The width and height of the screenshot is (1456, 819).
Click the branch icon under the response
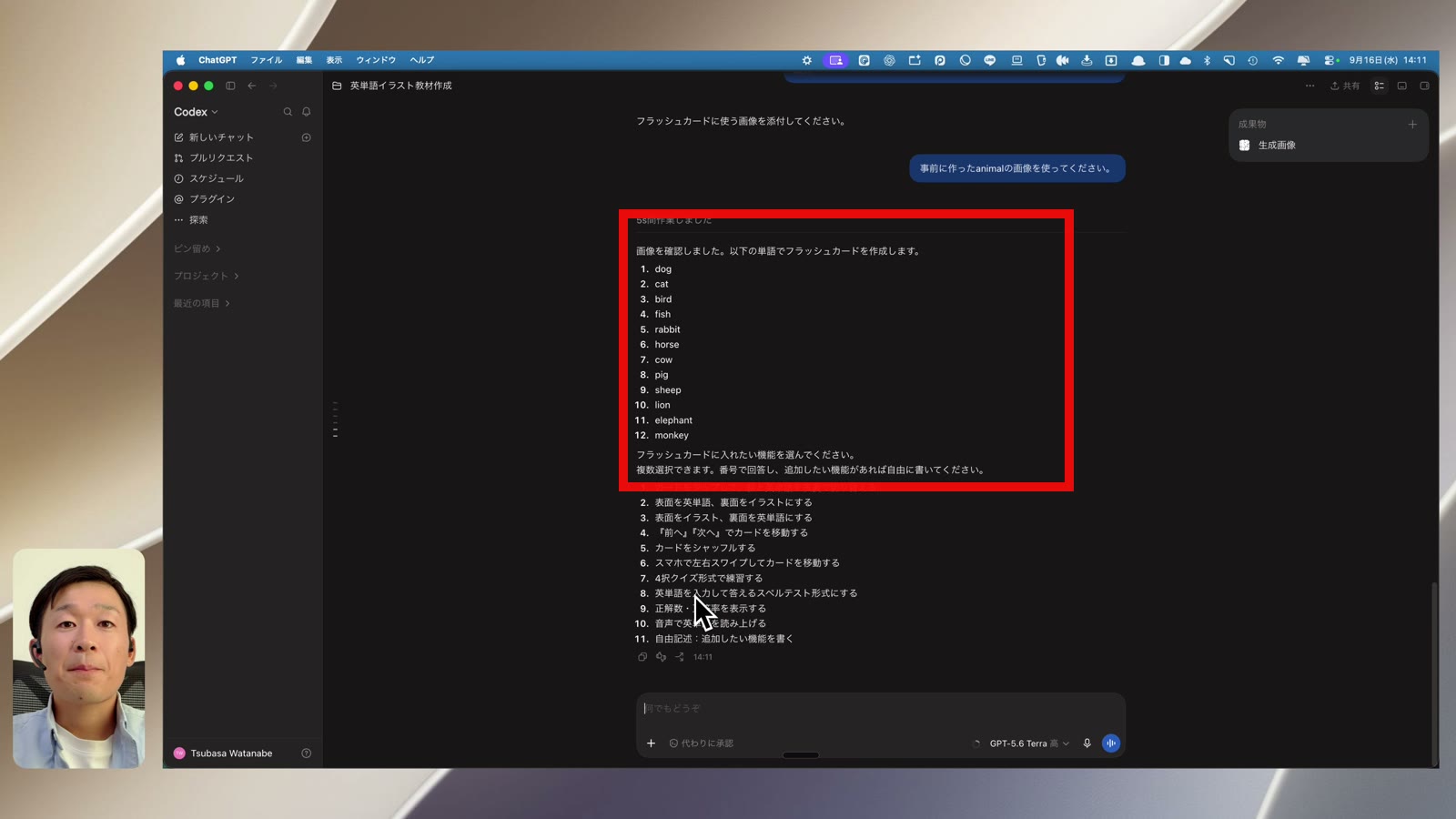(x=679, y=657)
